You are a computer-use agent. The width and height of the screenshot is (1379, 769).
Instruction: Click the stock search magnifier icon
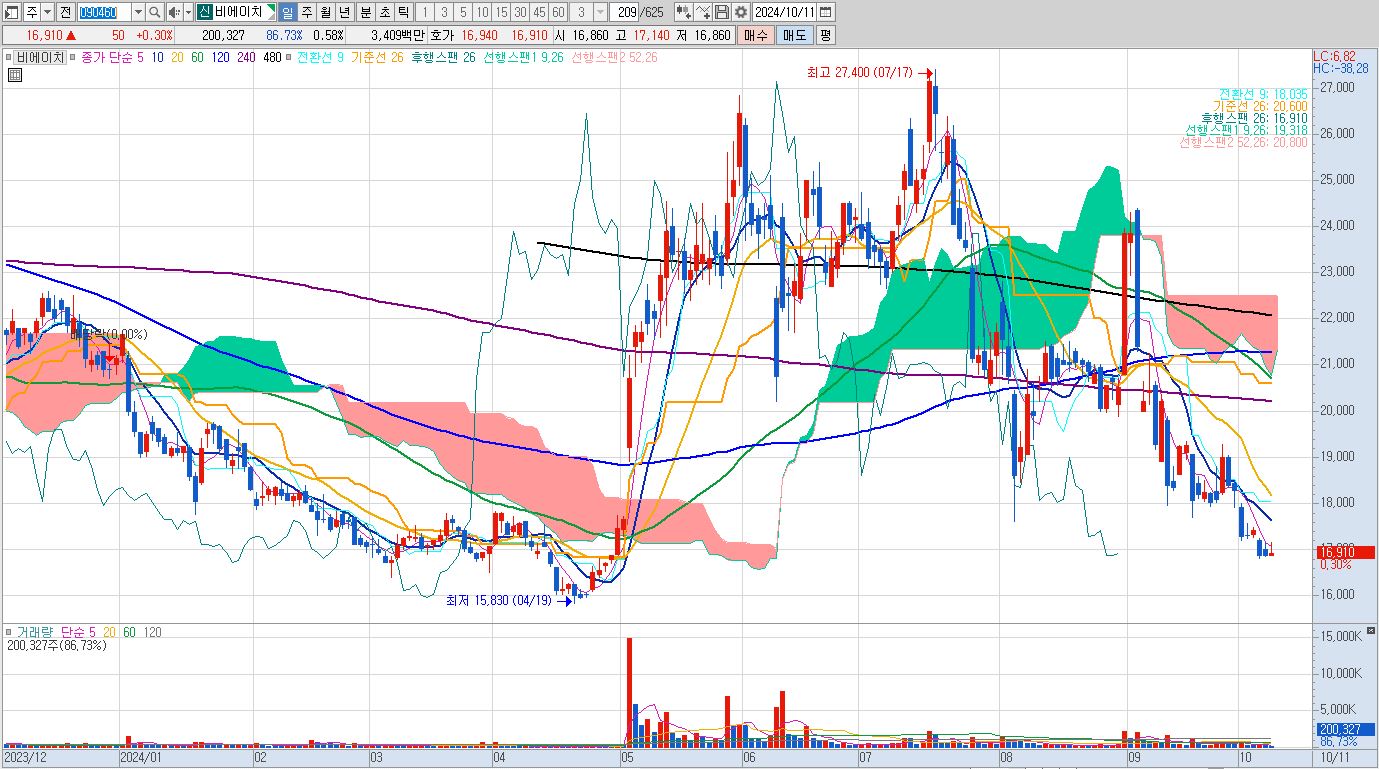pyautogui.click(x=155, y=12)
